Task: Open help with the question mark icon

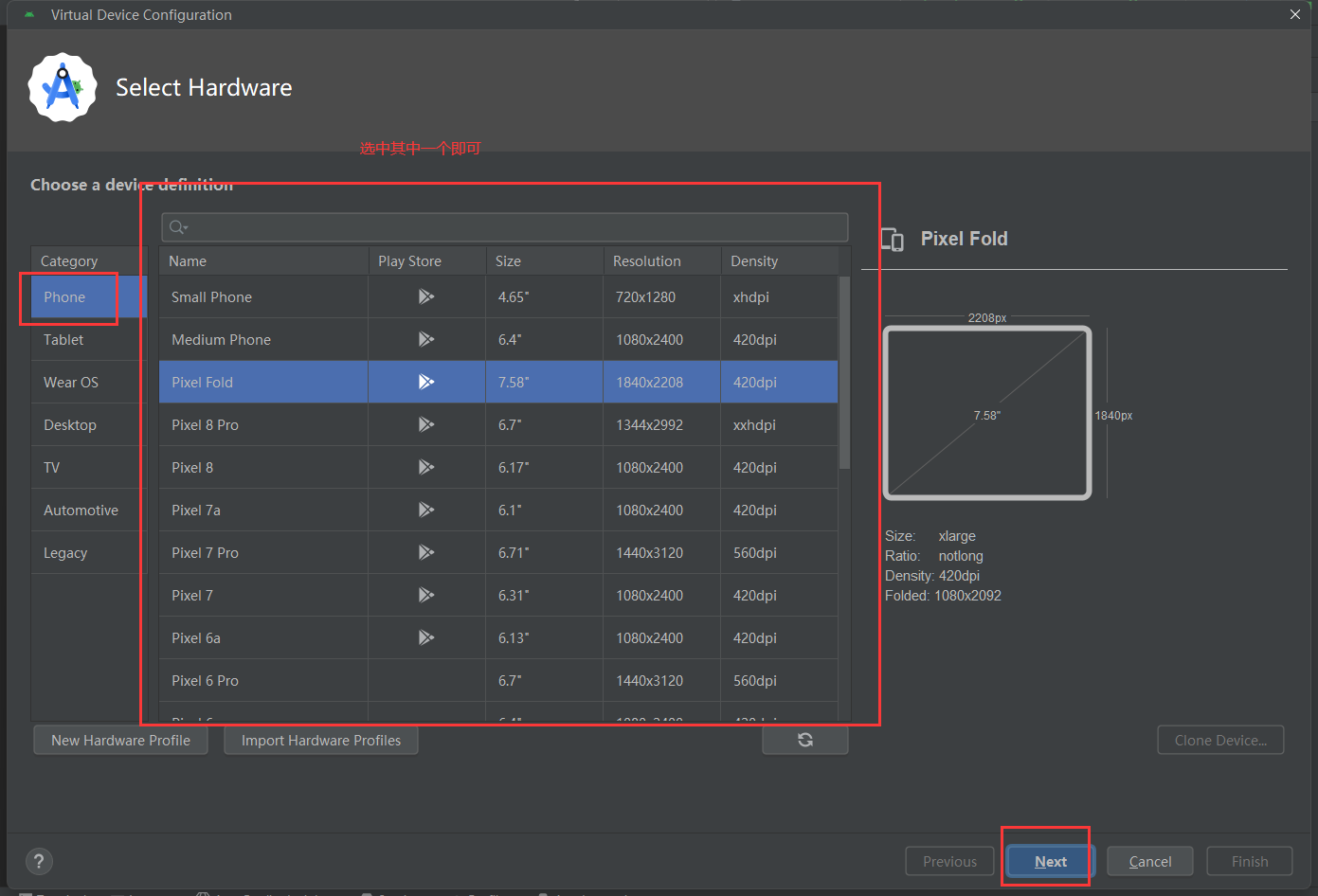Action: click(x=39, y=861)
